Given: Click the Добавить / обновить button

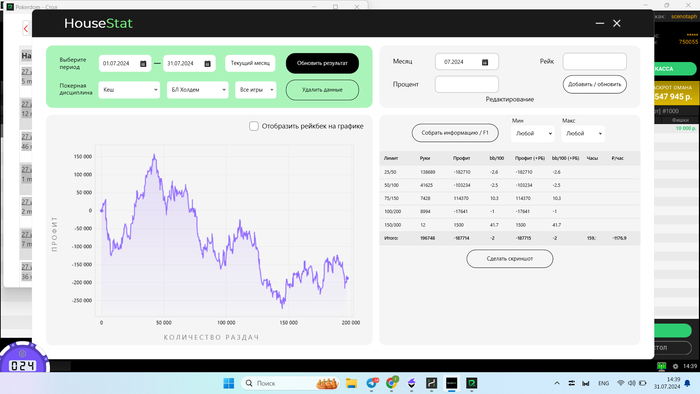Looking at the screenshot, I should pyautogui.click(x=595, y=84).
